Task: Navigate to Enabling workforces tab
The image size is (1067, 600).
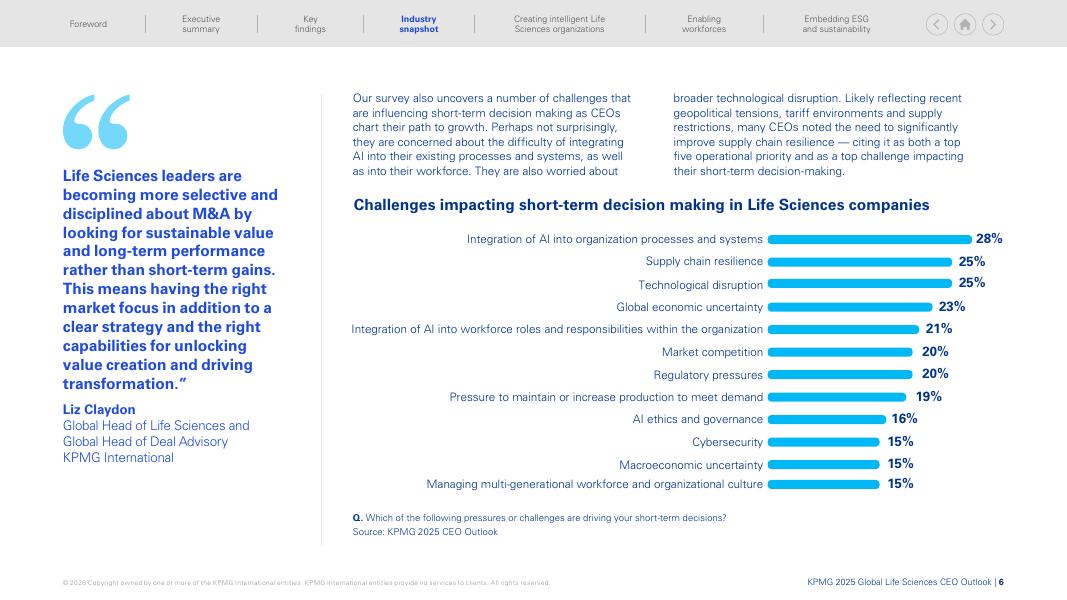Action: 704,24
